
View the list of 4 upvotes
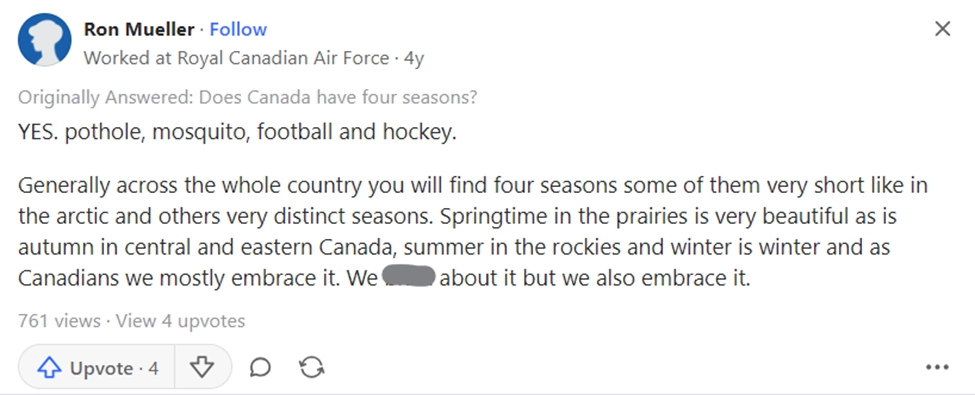pos(180,321)
